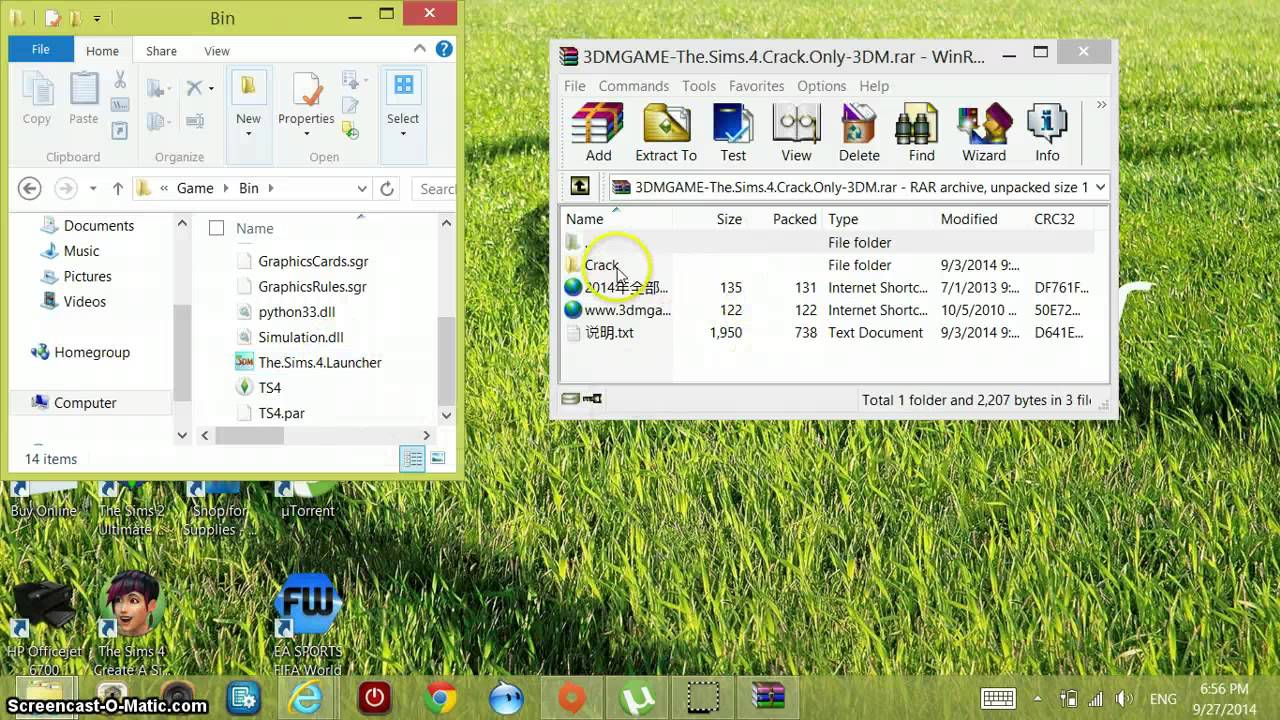Refresh the Bin folder view

[387, 188]
